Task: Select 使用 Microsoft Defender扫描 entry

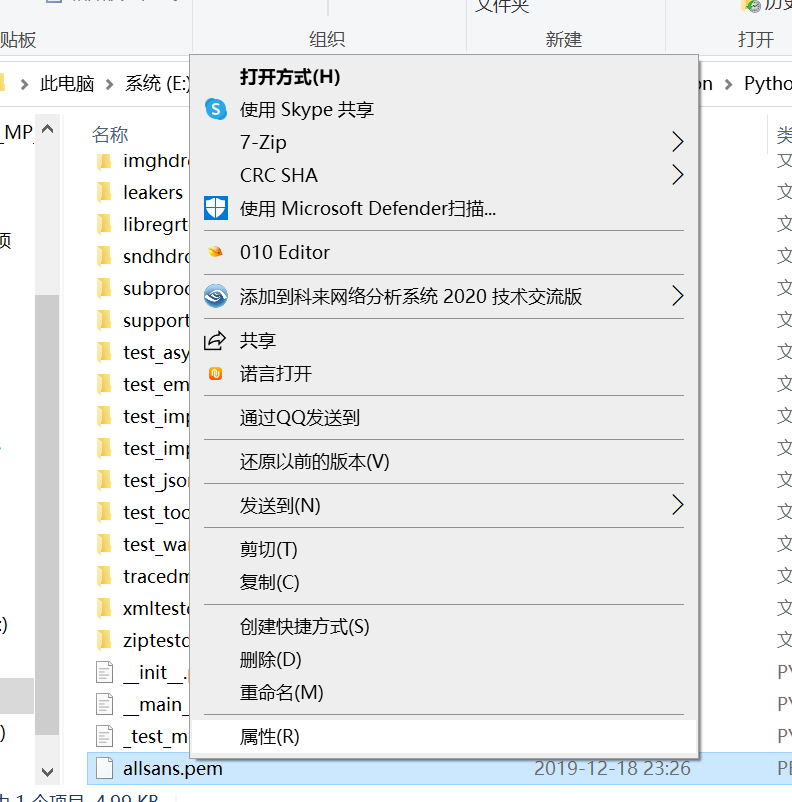Action: 444,208
